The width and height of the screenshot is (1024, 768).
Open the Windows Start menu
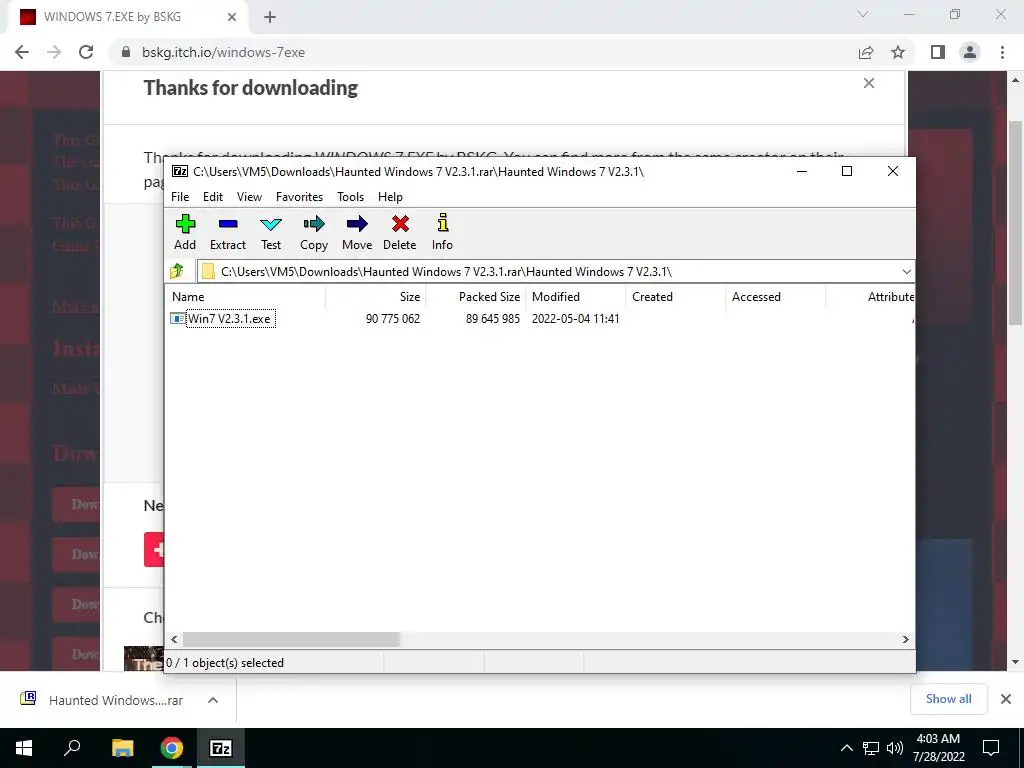24,748
